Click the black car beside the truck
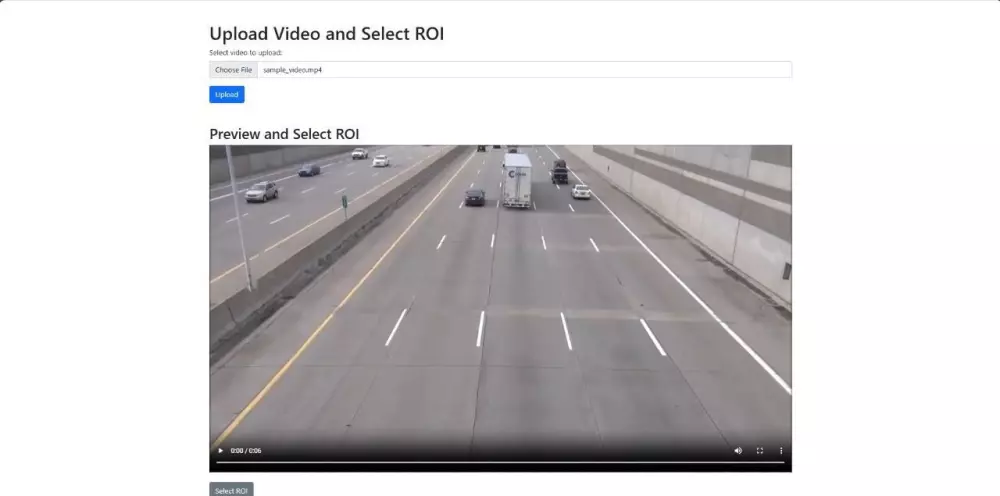This screenshot has height=496, width=1000. point(474,197)
